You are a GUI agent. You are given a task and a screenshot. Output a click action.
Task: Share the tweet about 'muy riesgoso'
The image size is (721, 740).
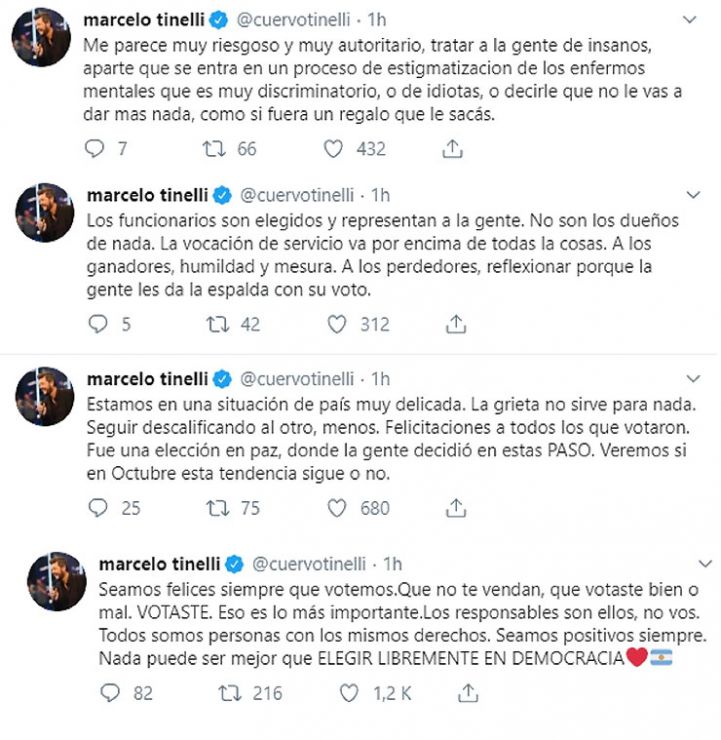(x=452, y=149)
